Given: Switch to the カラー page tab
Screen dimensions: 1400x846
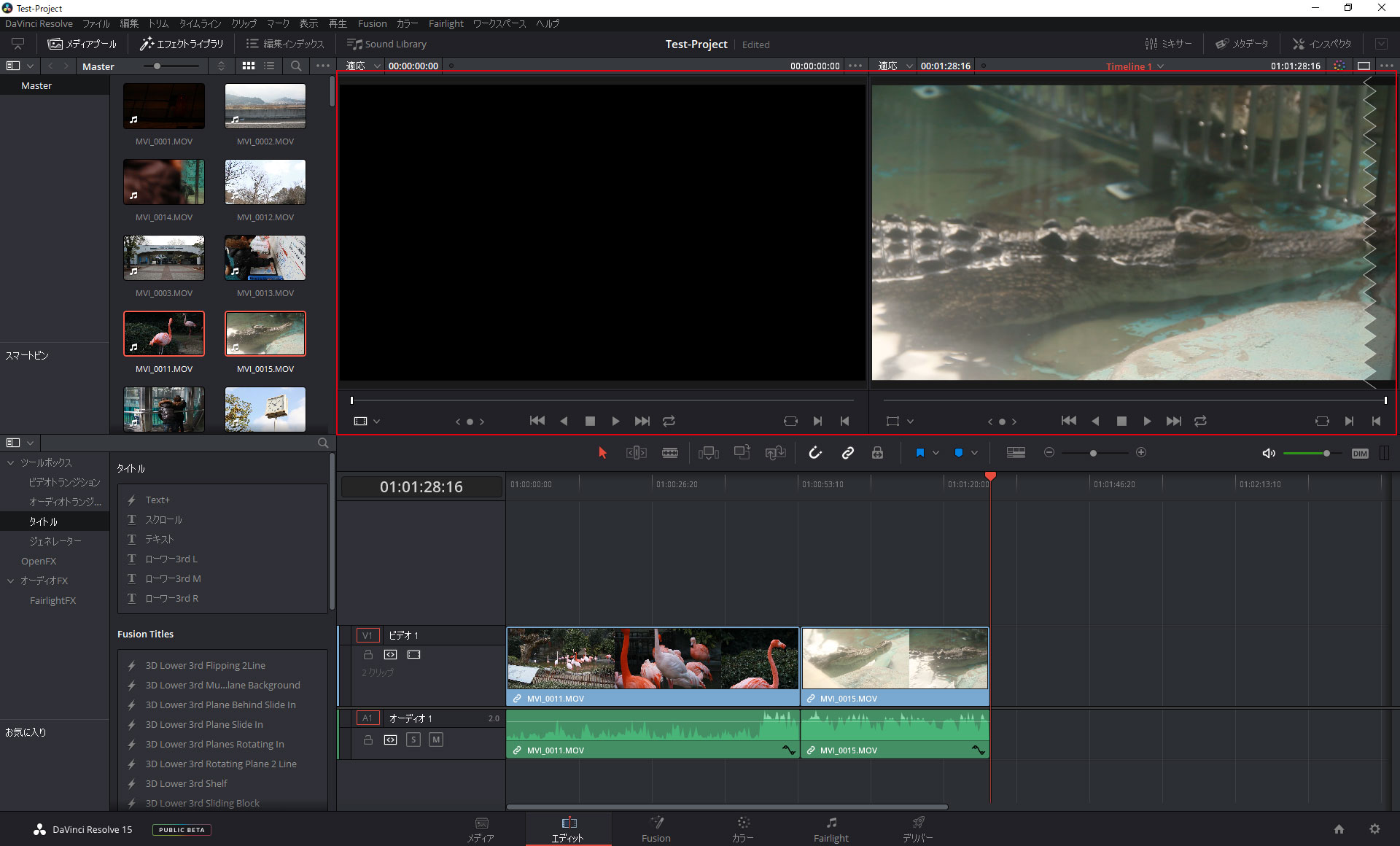Looking at the screenshot, I should point(743,830).
